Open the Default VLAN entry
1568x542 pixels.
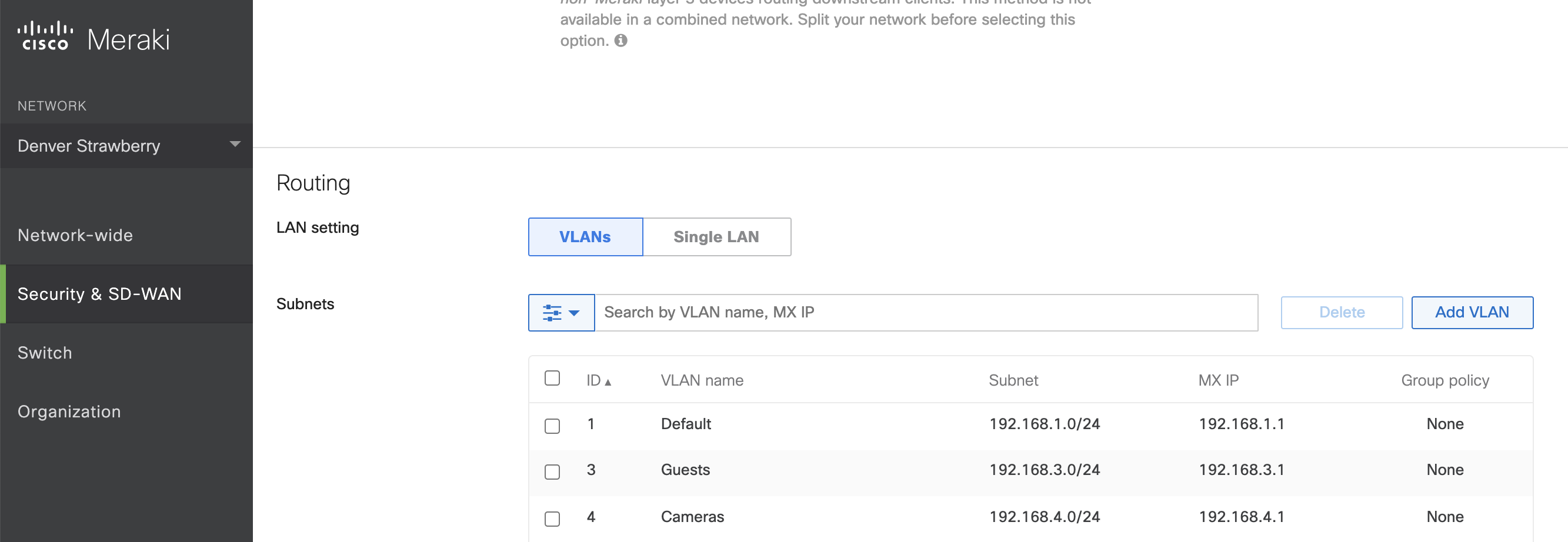coord(685,424)
